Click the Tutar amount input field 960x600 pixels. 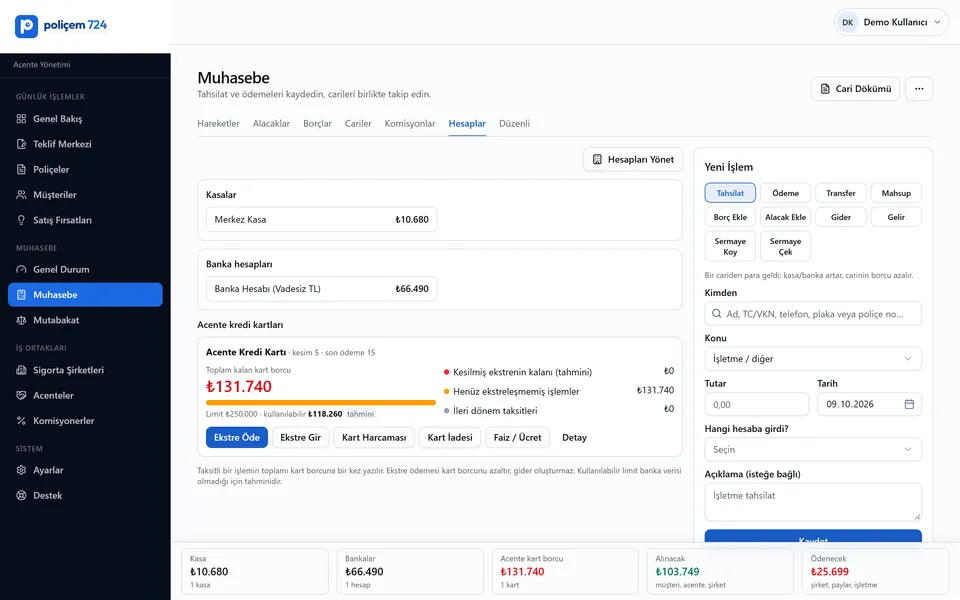[757, 404]
